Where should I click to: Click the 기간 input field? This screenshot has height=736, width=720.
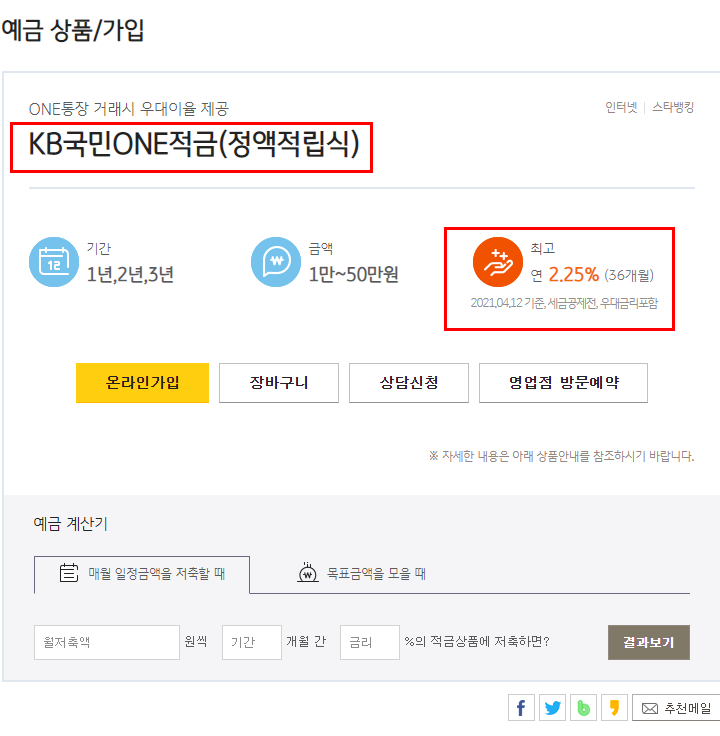(252, 642)
